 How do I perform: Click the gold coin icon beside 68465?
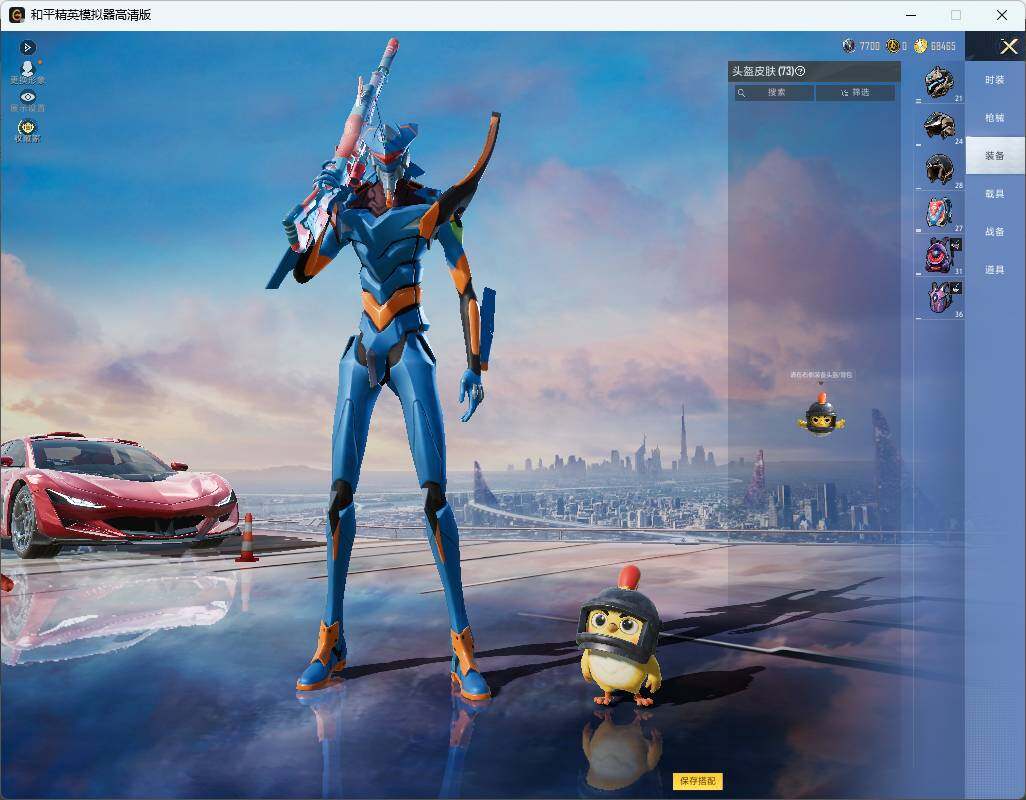click(x=921, y=46)
